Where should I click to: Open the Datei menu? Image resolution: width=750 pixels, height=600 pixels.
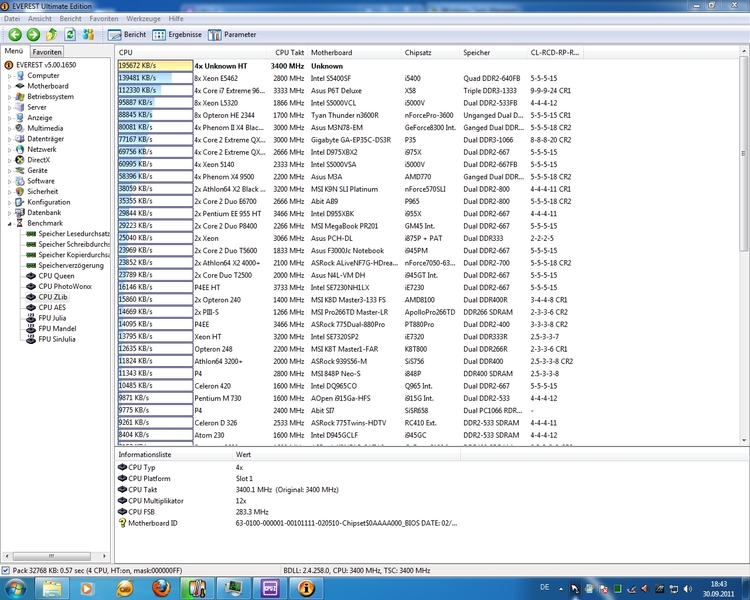[x=12, y=19]
